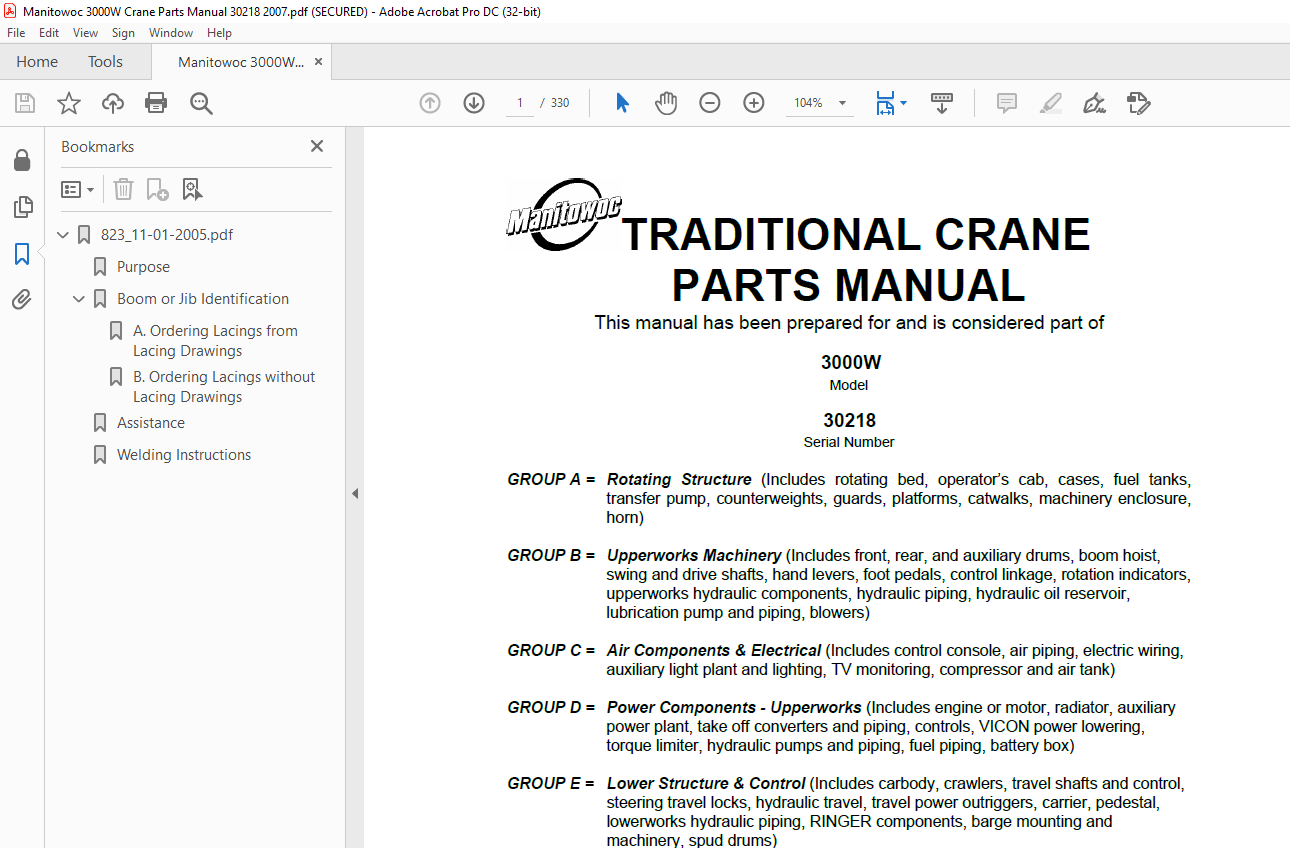Zoom in with the plus button
The height and width of the screenshot is (848, 1290).
coord(754,103)
